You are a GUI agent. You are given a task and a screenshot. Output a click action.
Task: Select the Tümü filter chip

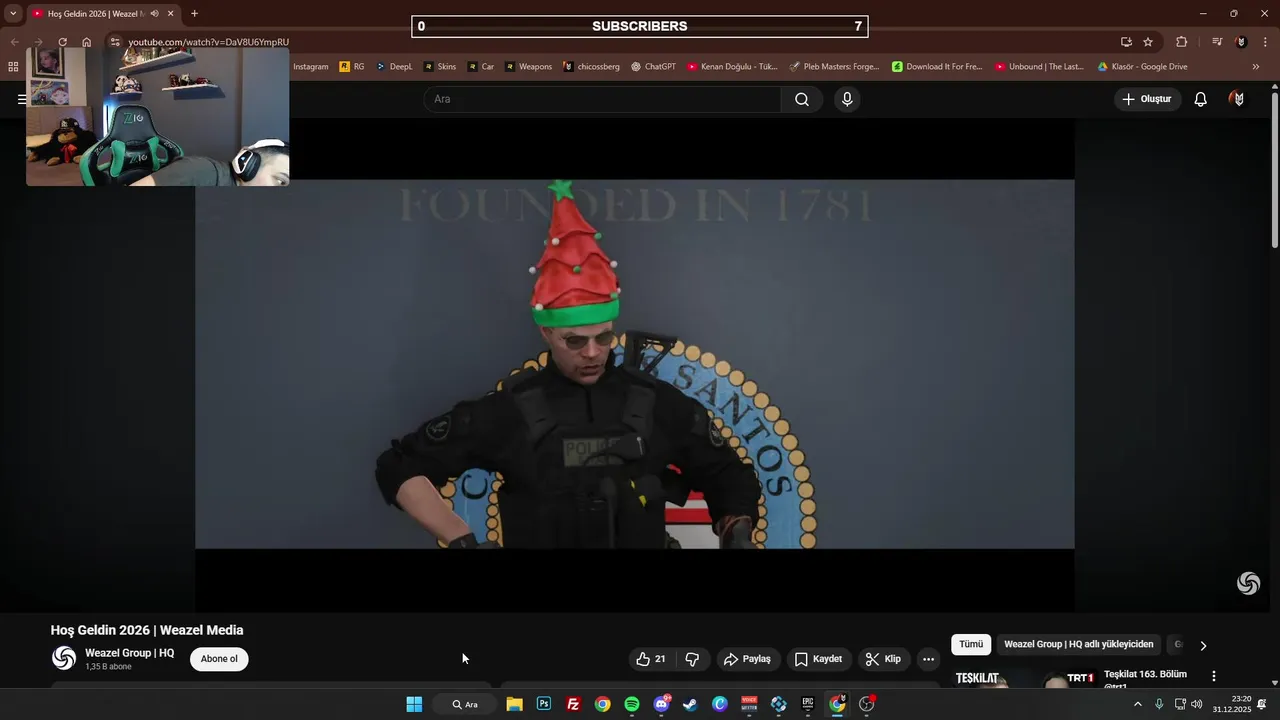pyautogui.click(x=971, y=645)
